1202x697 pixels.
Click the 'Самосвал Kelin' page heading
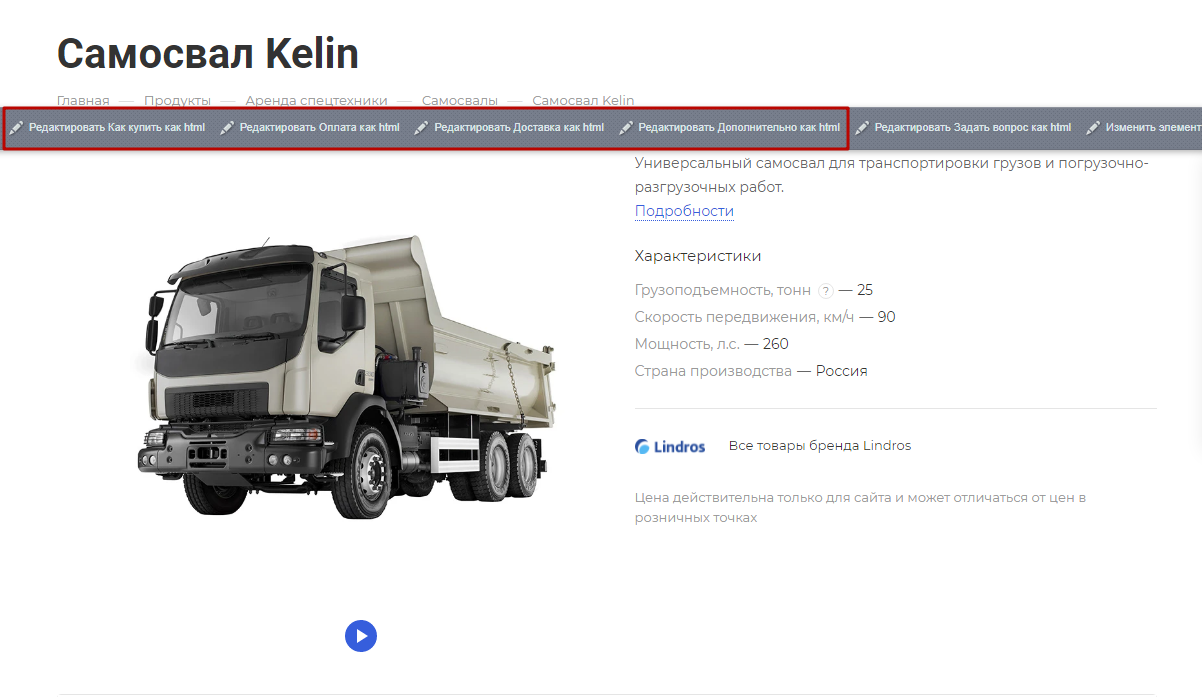pos(208,53)
